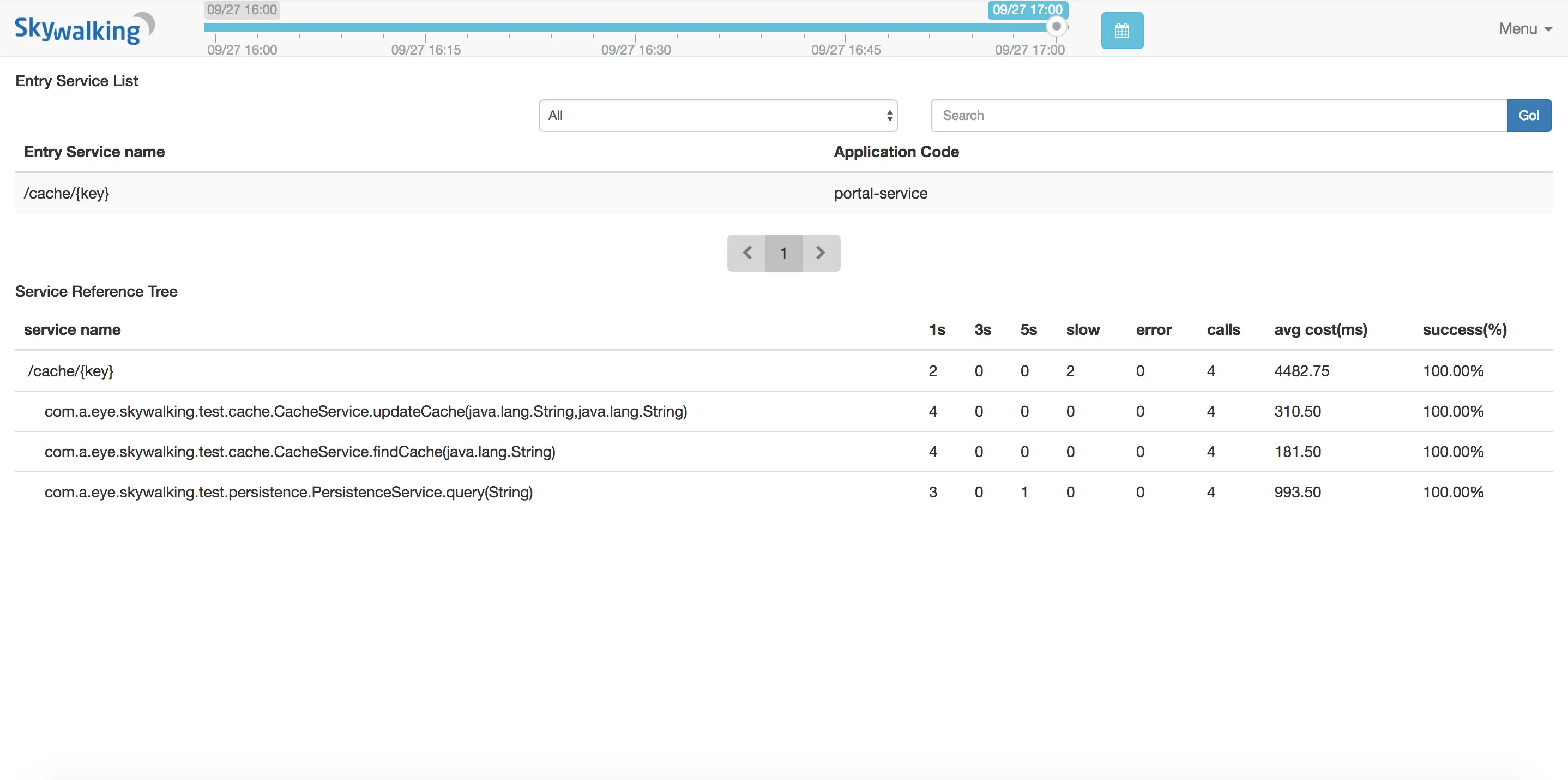Click the 09/27 16:15 timeline mark
This screenshot has width=1568, height=780.
click(x=425, y=50)
